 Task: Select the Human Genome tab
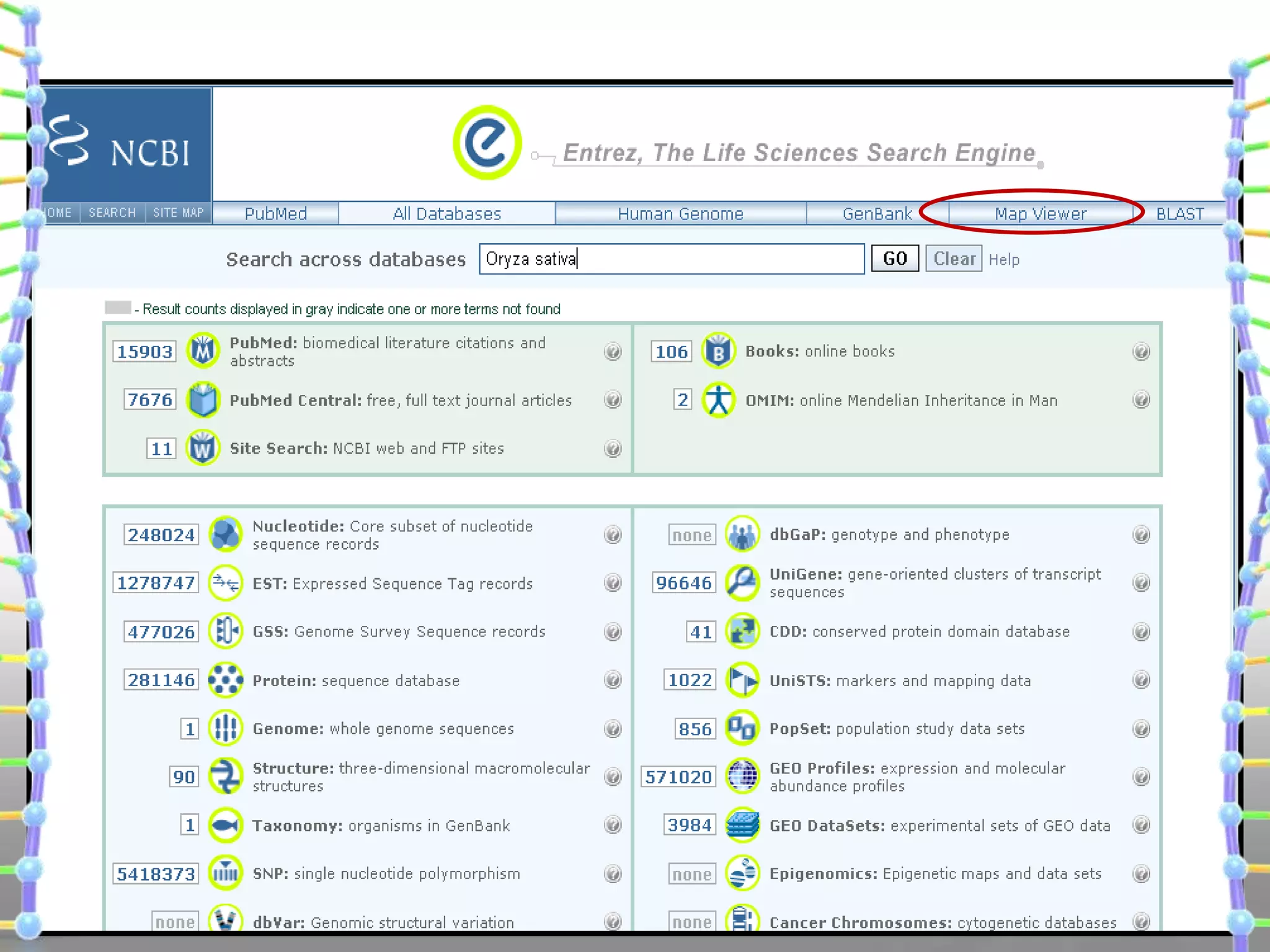point(680,214)
